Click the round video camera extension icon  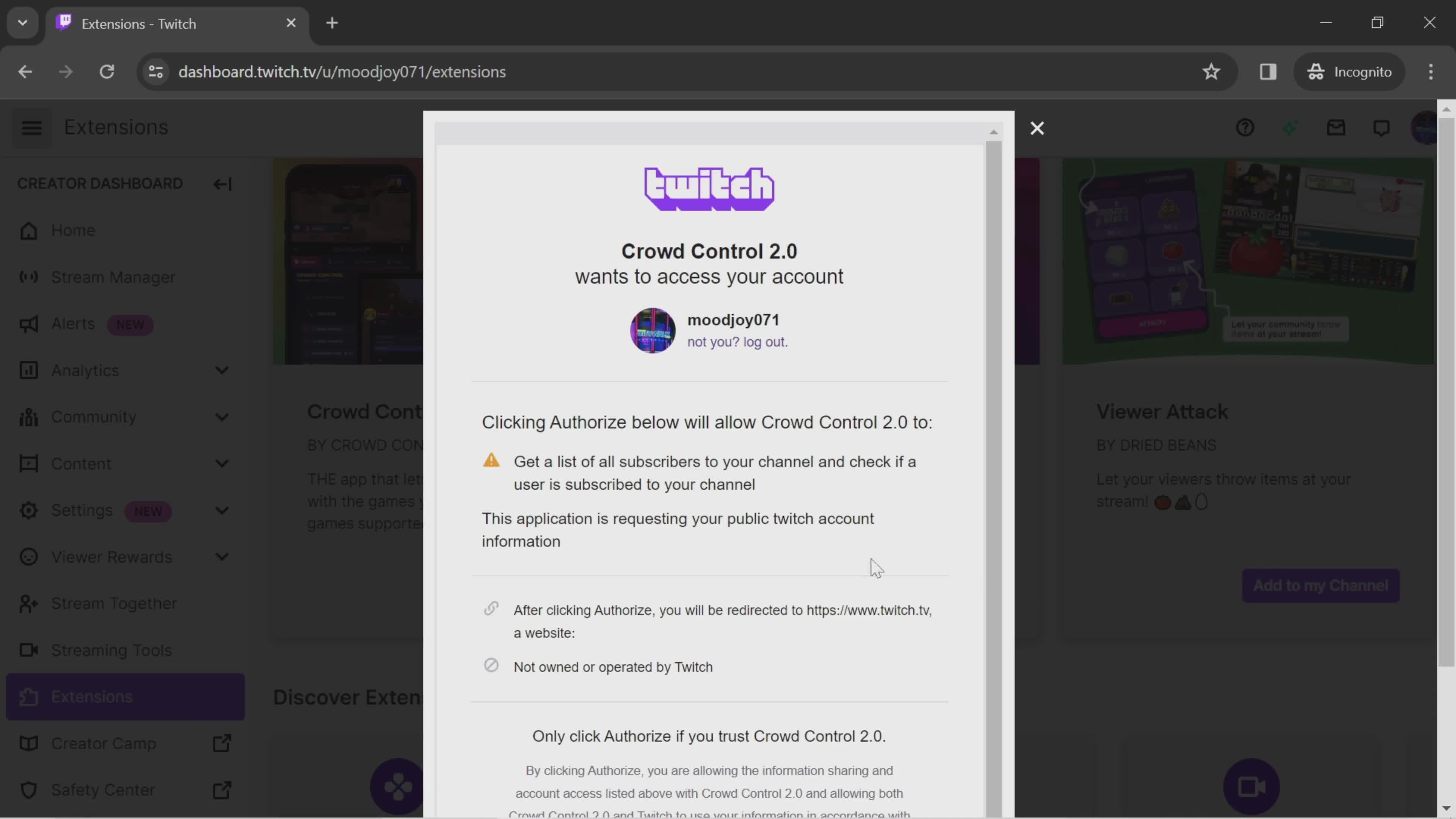(x=1251, y=787)
